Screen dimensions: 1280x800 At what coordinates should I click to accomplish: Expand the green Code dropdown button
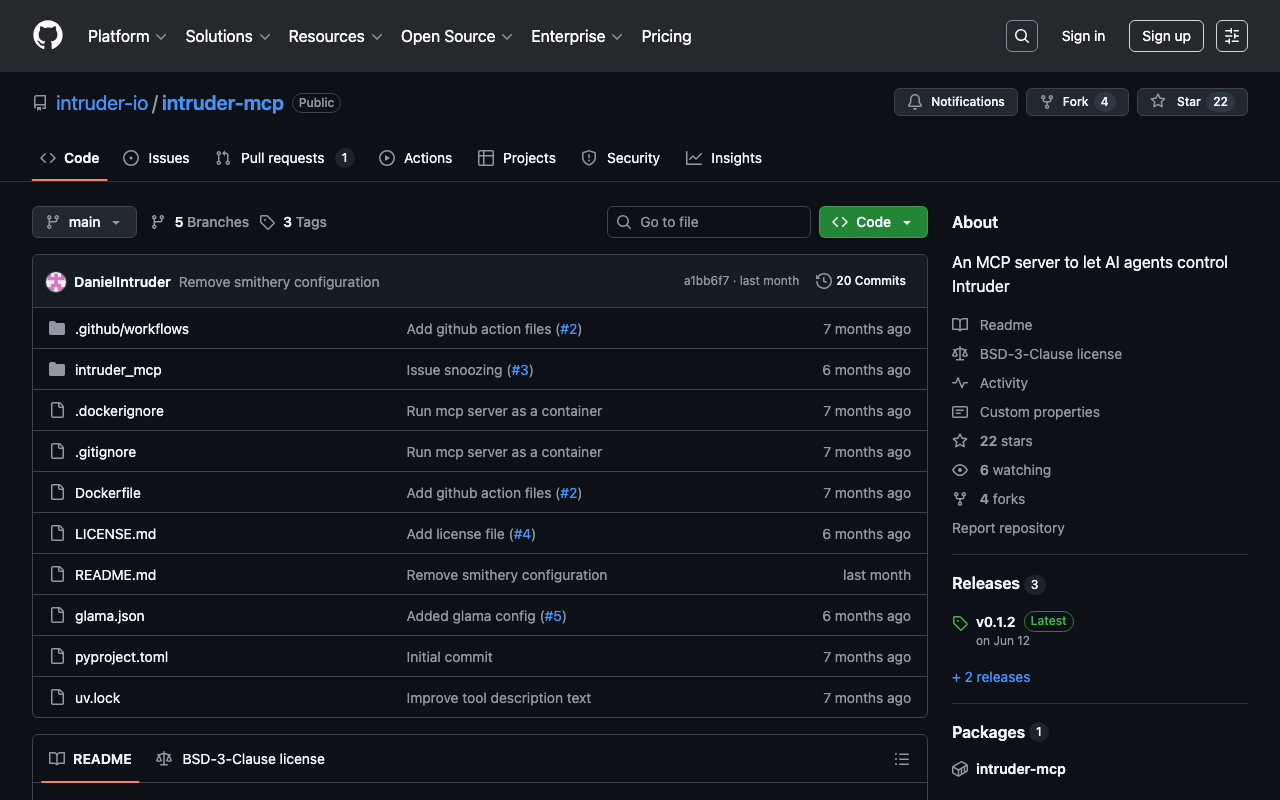tap(873, 222)
